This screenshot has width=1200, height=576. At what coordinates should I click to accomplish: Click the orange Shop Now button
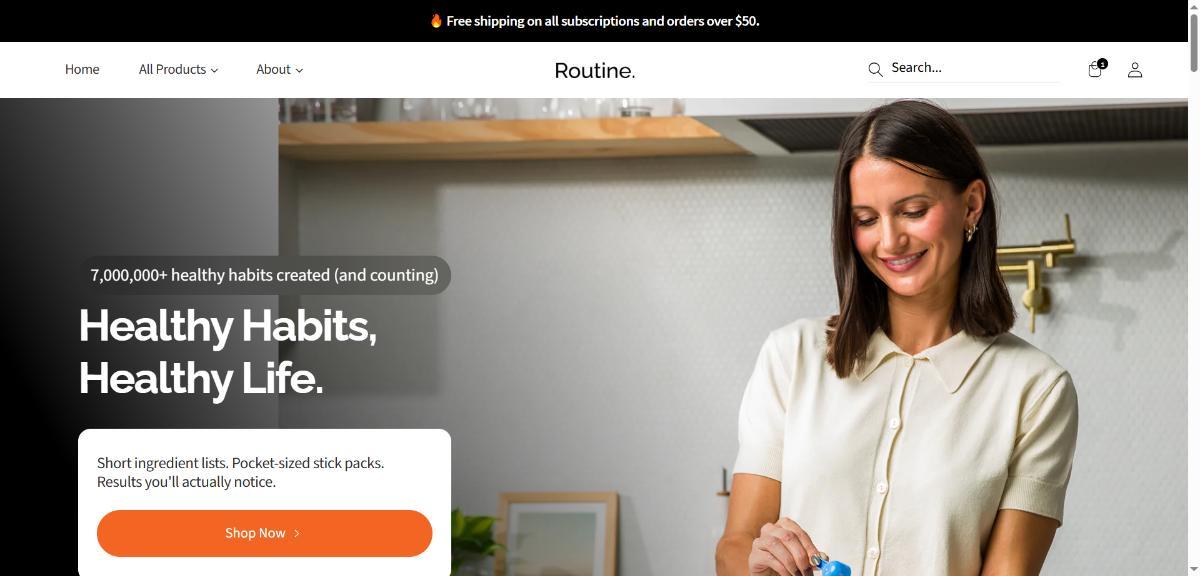click(264, 533)
